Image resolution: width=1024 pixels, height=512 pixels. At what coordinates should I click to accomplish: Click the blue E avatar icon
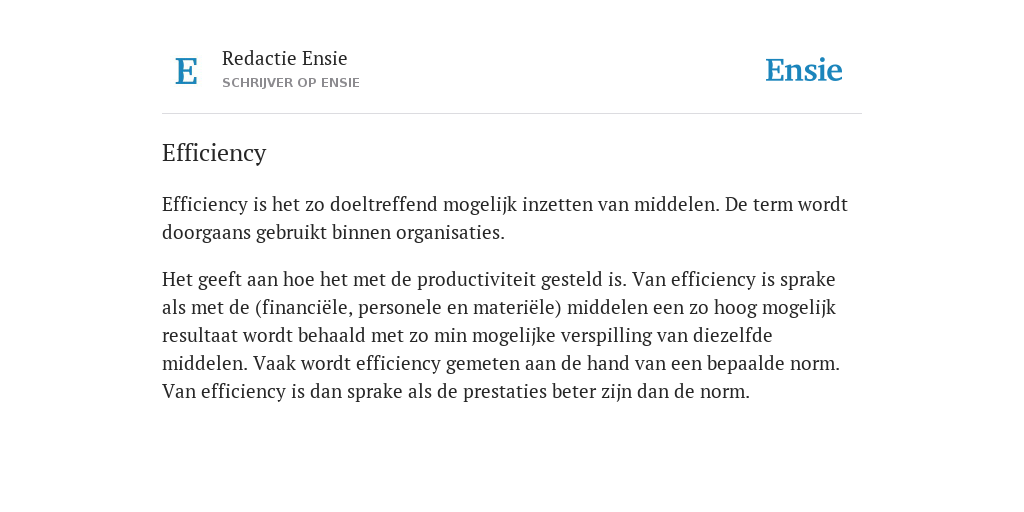coord(186,71)
